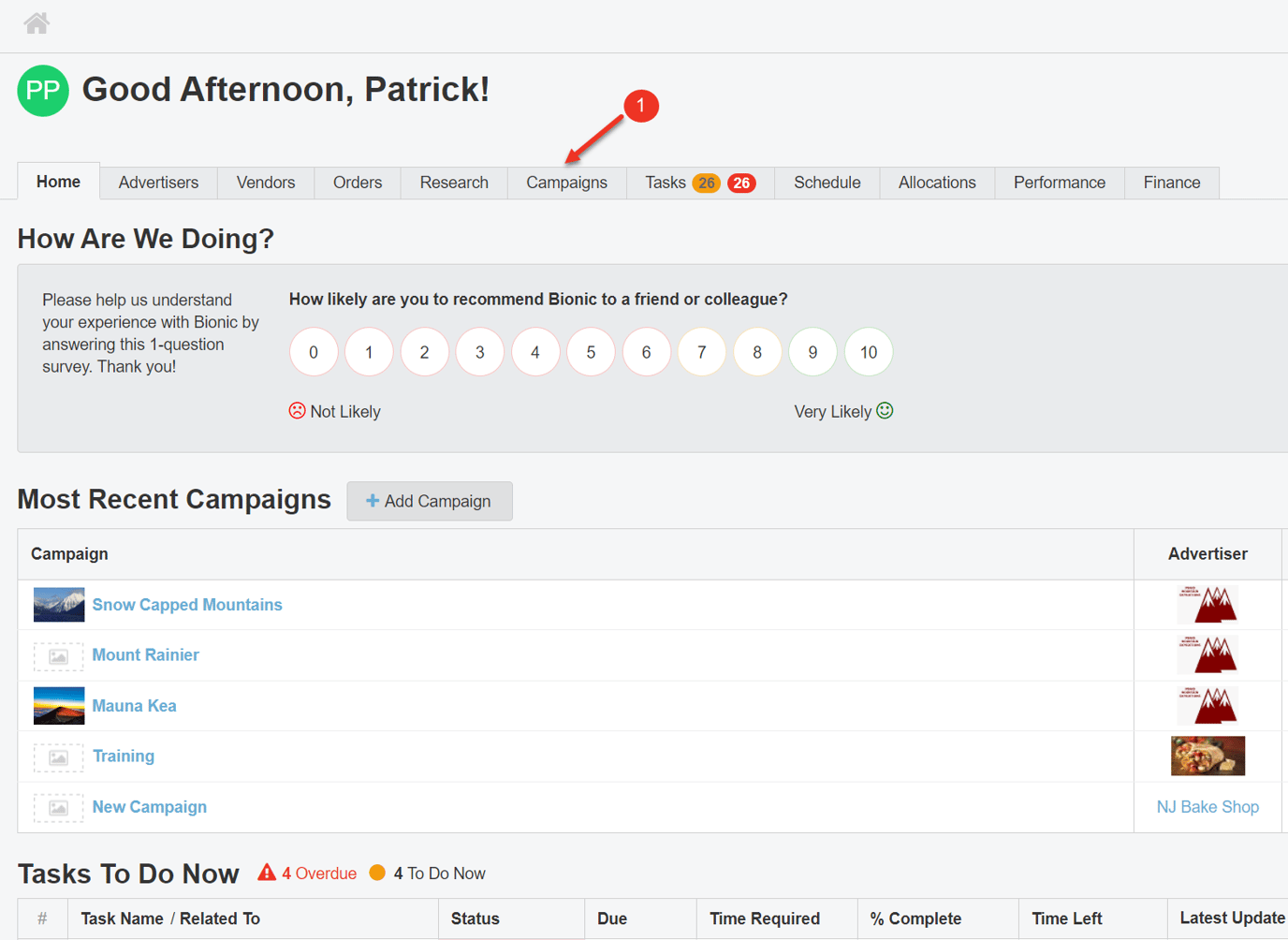Click the placeholder image icon beside Mount Rainier
Image resolution: width=1288 pixels, height=940 pixels.
click(x=58, y=655)
